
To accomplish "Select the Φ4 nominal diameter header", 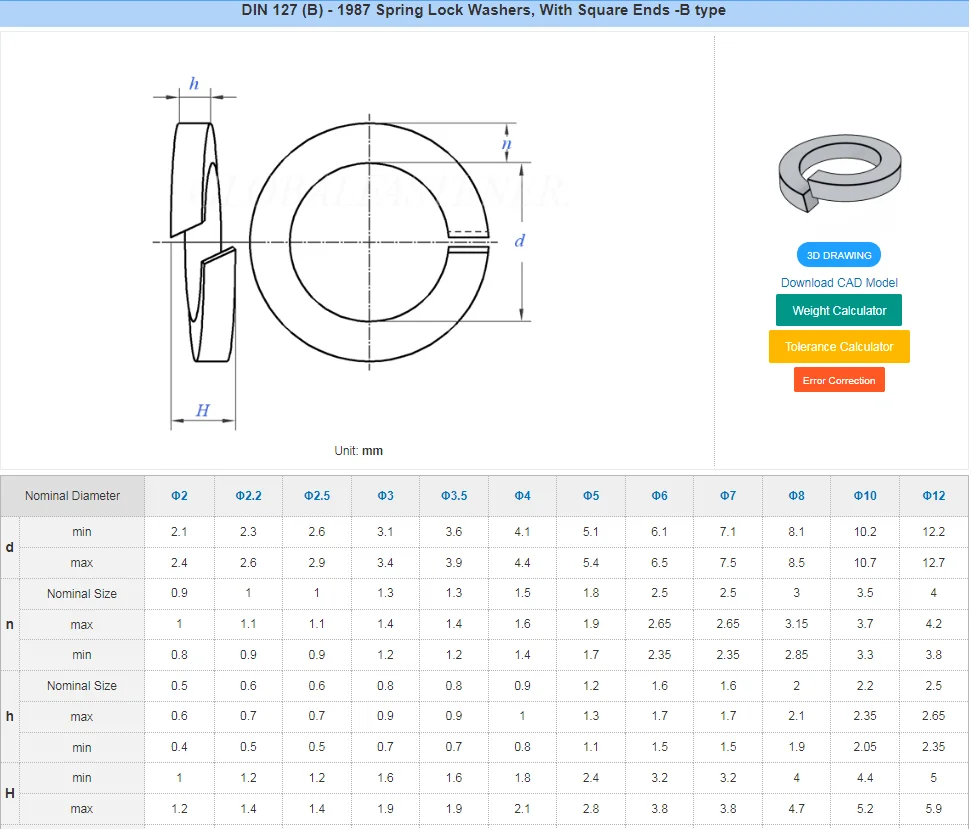I will click(522, 496).
